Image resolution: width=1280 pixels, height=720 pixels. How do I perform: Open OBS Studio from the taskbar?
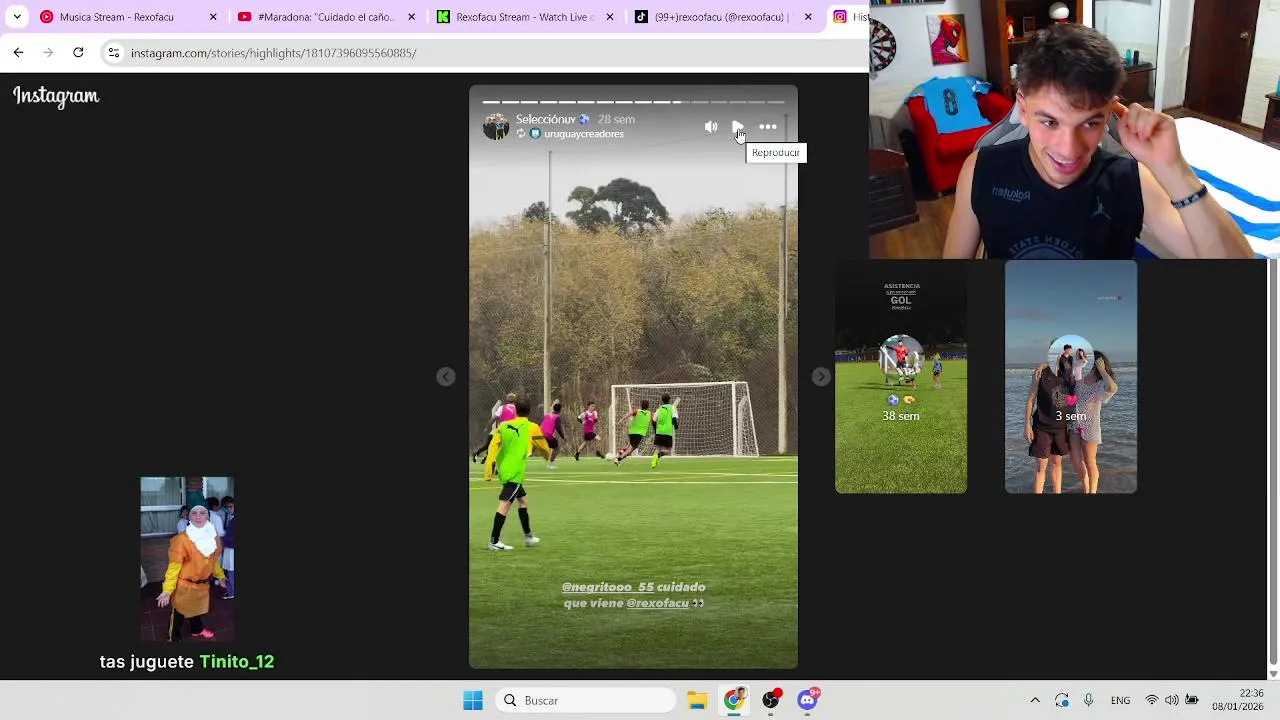click(x=771, y=700)
